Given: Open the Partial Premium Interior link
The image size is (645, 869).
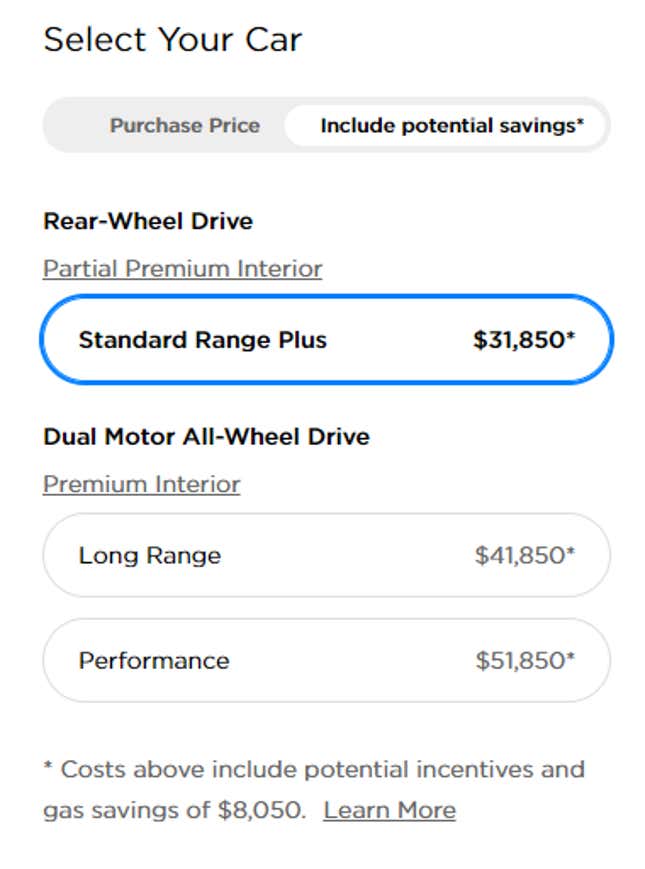Looking at the screenshot, I should point(182,269).
